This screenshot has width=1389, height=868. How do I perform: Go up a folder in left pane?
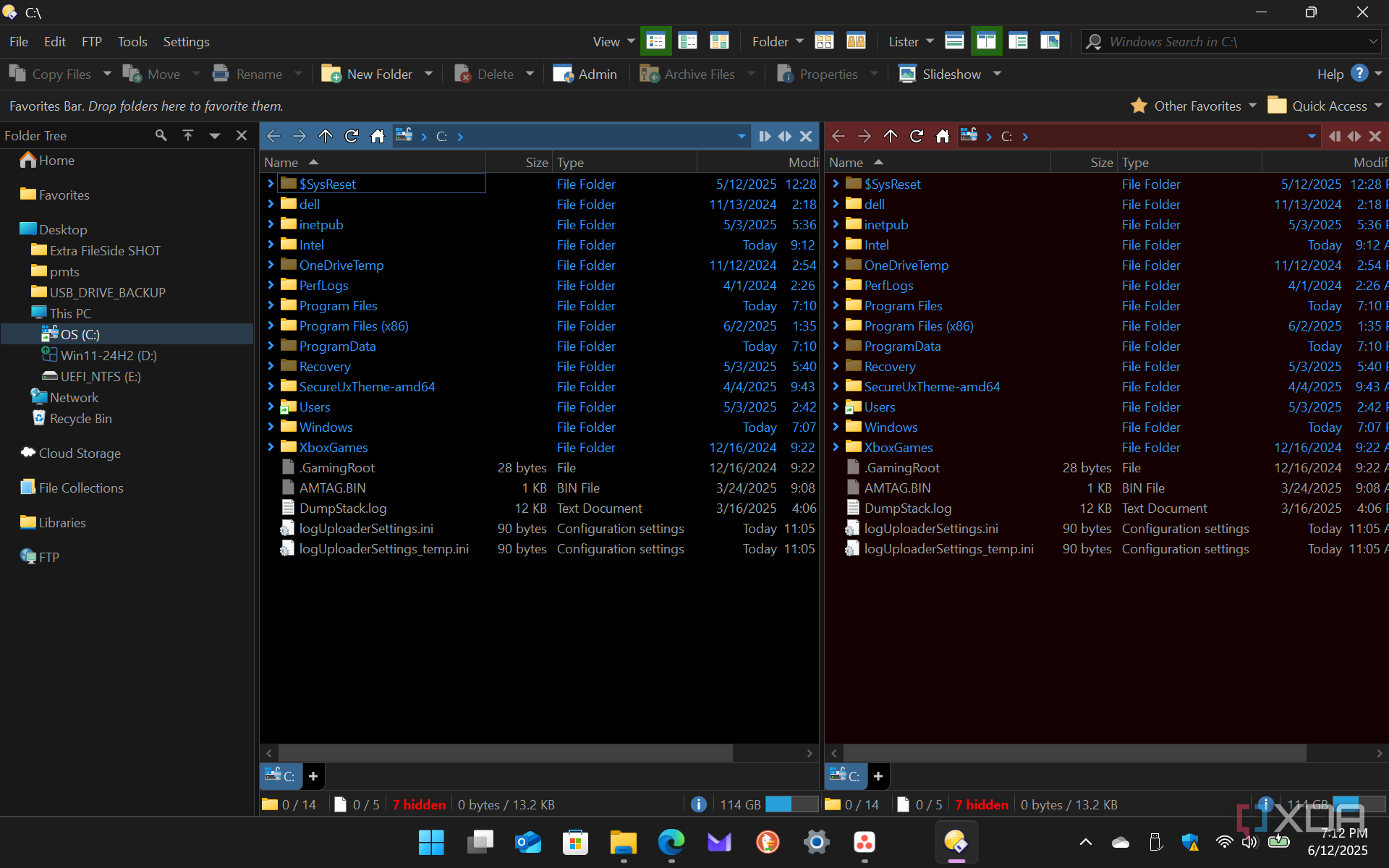(x=326, y=136)
